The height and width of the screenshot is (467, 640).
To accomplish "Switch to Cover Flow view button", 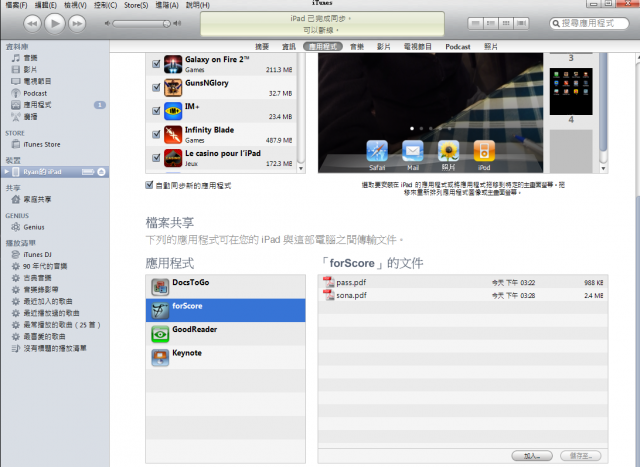I will point(521,23).
